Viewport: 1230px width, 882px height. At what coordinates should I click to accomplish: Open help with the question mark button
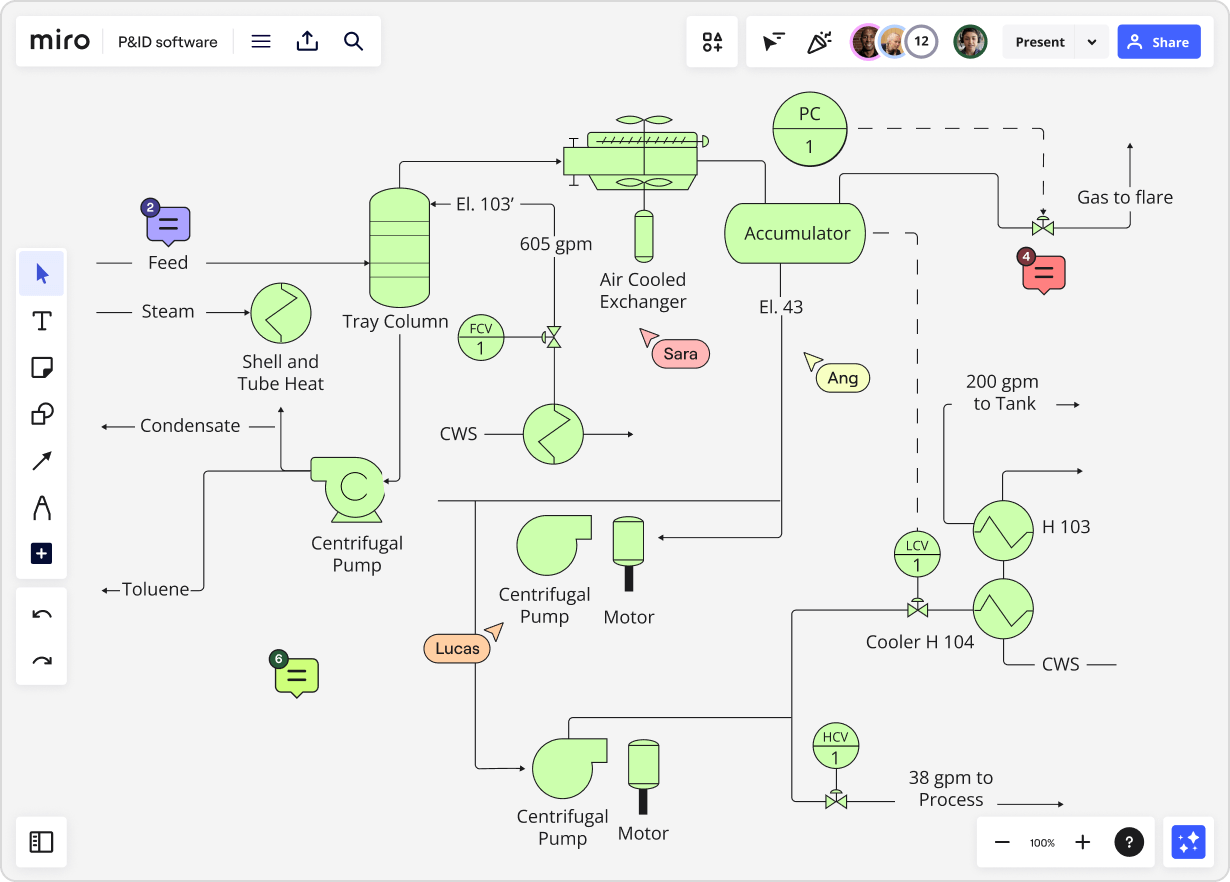click(1128, 842)
